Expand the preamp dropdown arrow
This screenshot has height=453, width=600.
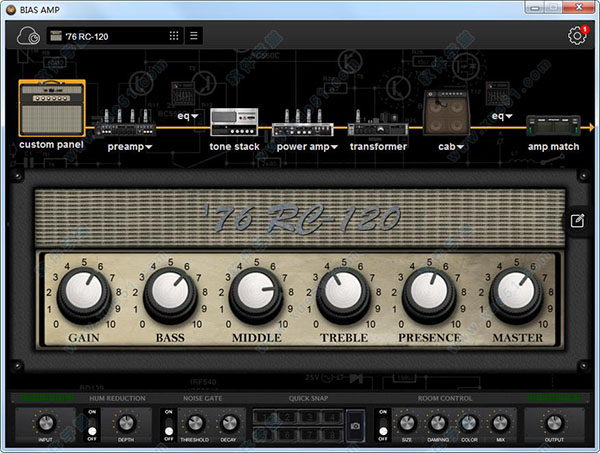point(148,147)
